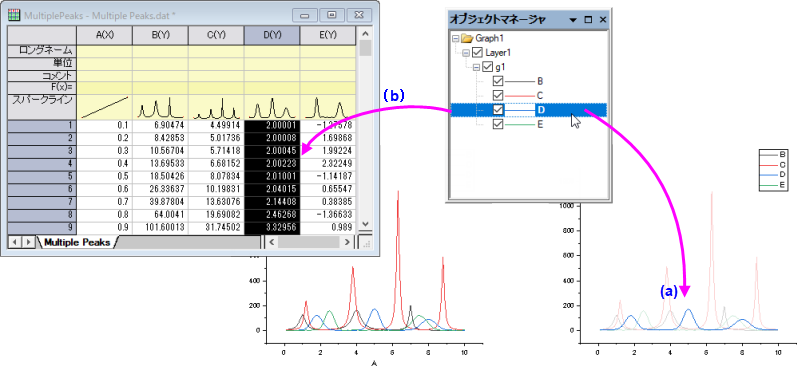Viewport: 797px width, 366px height.
Task: Select row header 5
Action: click(x=42, y=176)
